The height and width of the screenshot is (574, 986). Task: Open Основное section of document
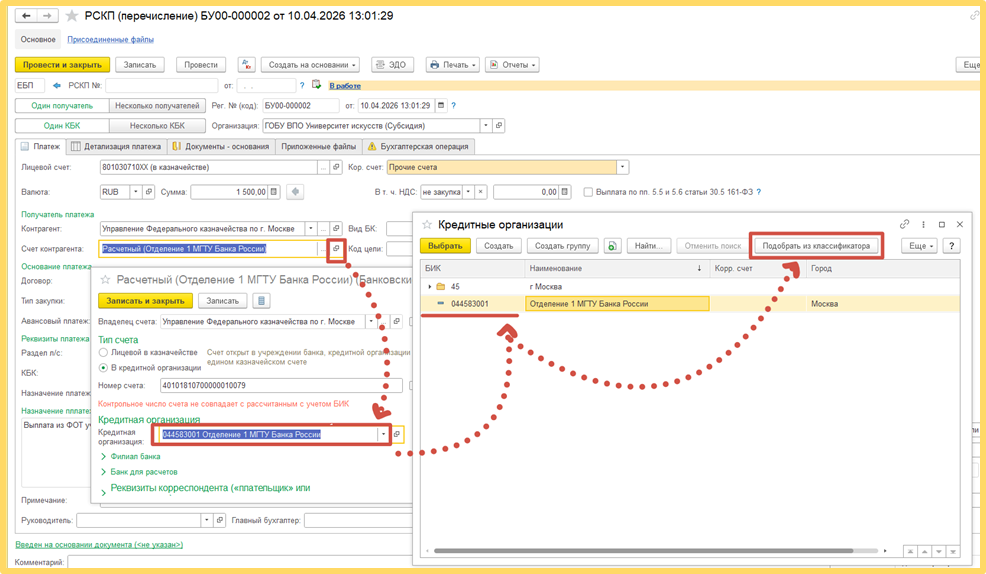tap(38, 39)
